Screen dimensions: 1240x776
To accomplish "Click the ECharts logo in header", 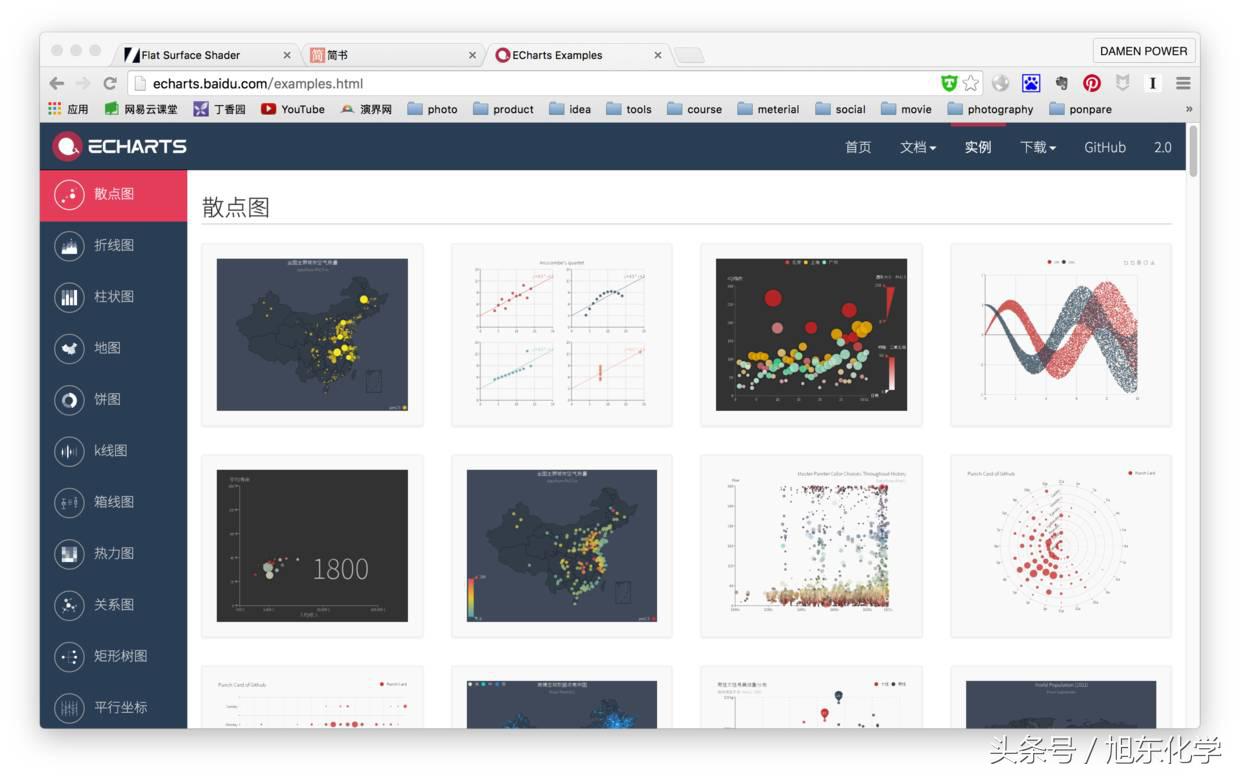I will [x=120, y=146].
